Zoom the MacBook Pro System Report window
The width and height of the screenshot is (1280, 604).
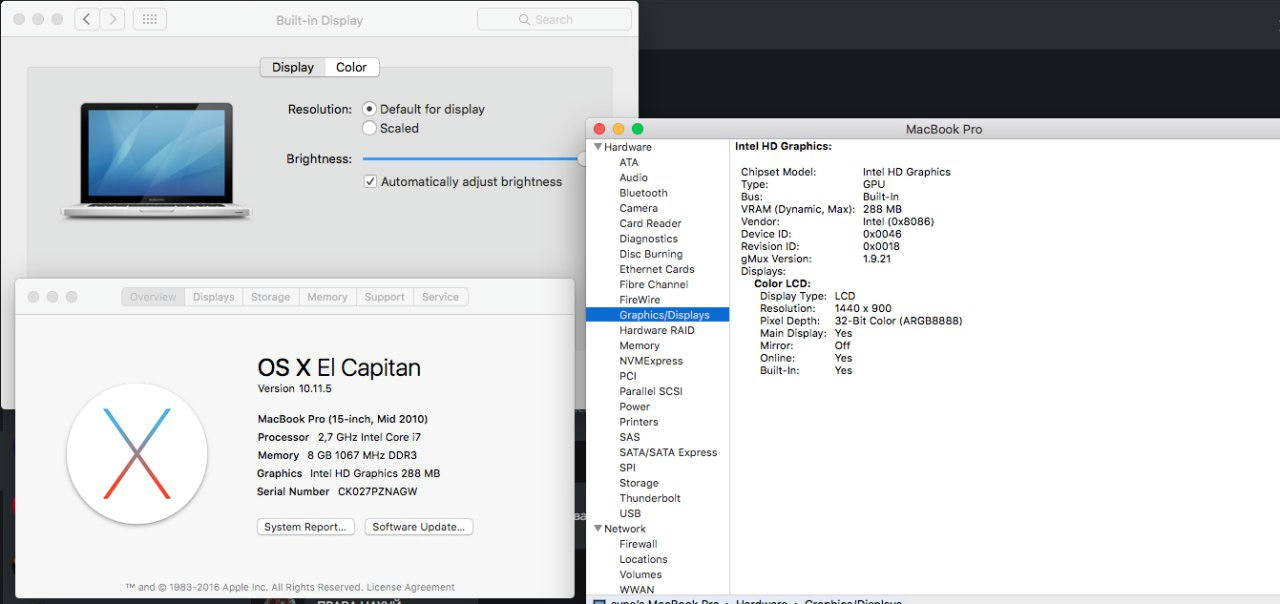tap(637, 129)
